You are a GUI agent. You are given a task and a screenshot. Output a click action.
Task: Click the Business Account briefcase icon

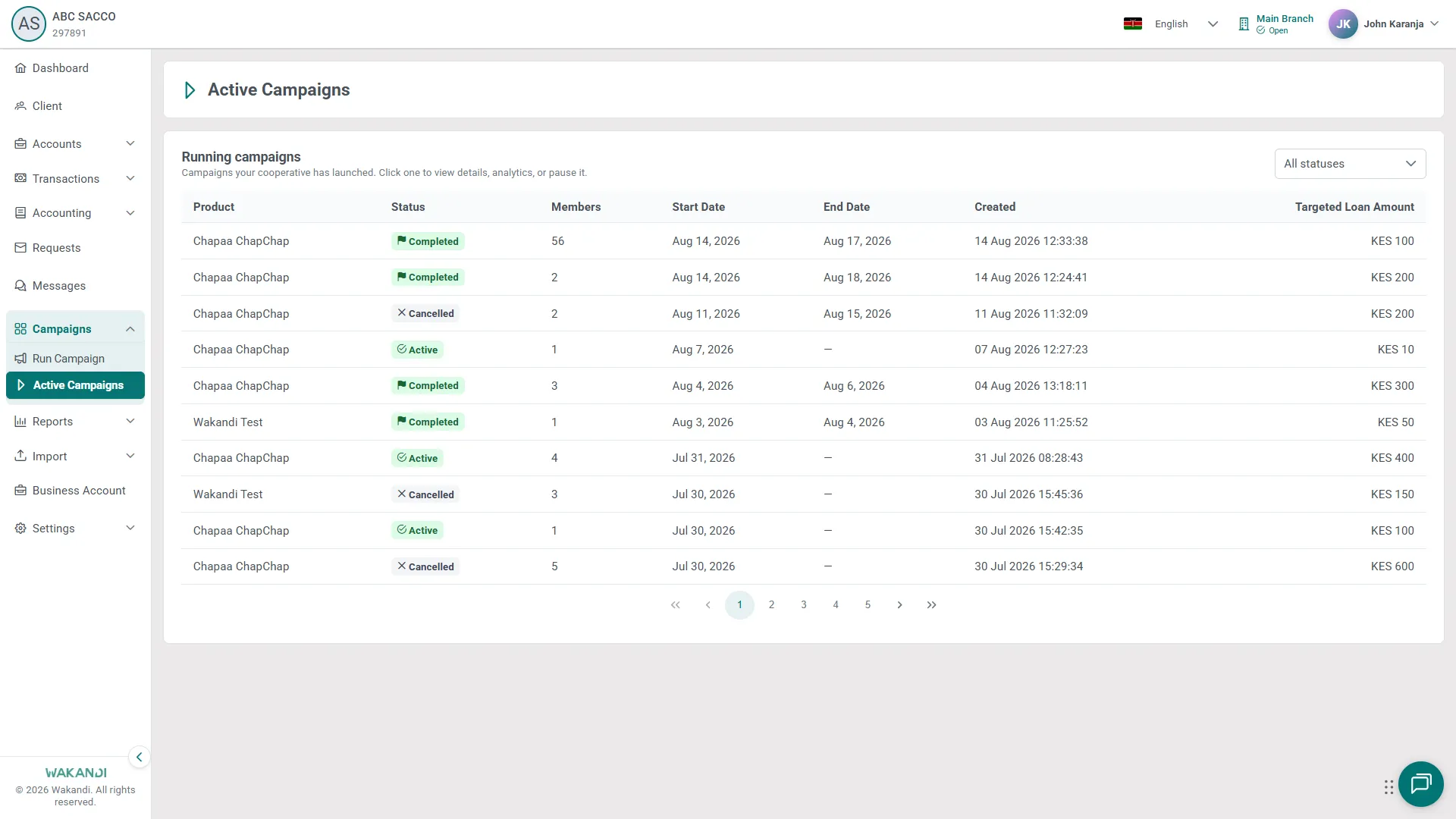(20, 491)
